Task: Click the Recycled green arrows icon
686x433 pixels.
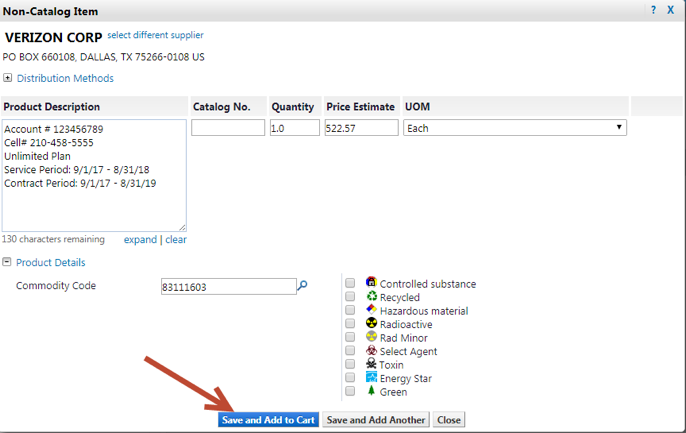Action: pyautogui.click(x=371, y=296)
